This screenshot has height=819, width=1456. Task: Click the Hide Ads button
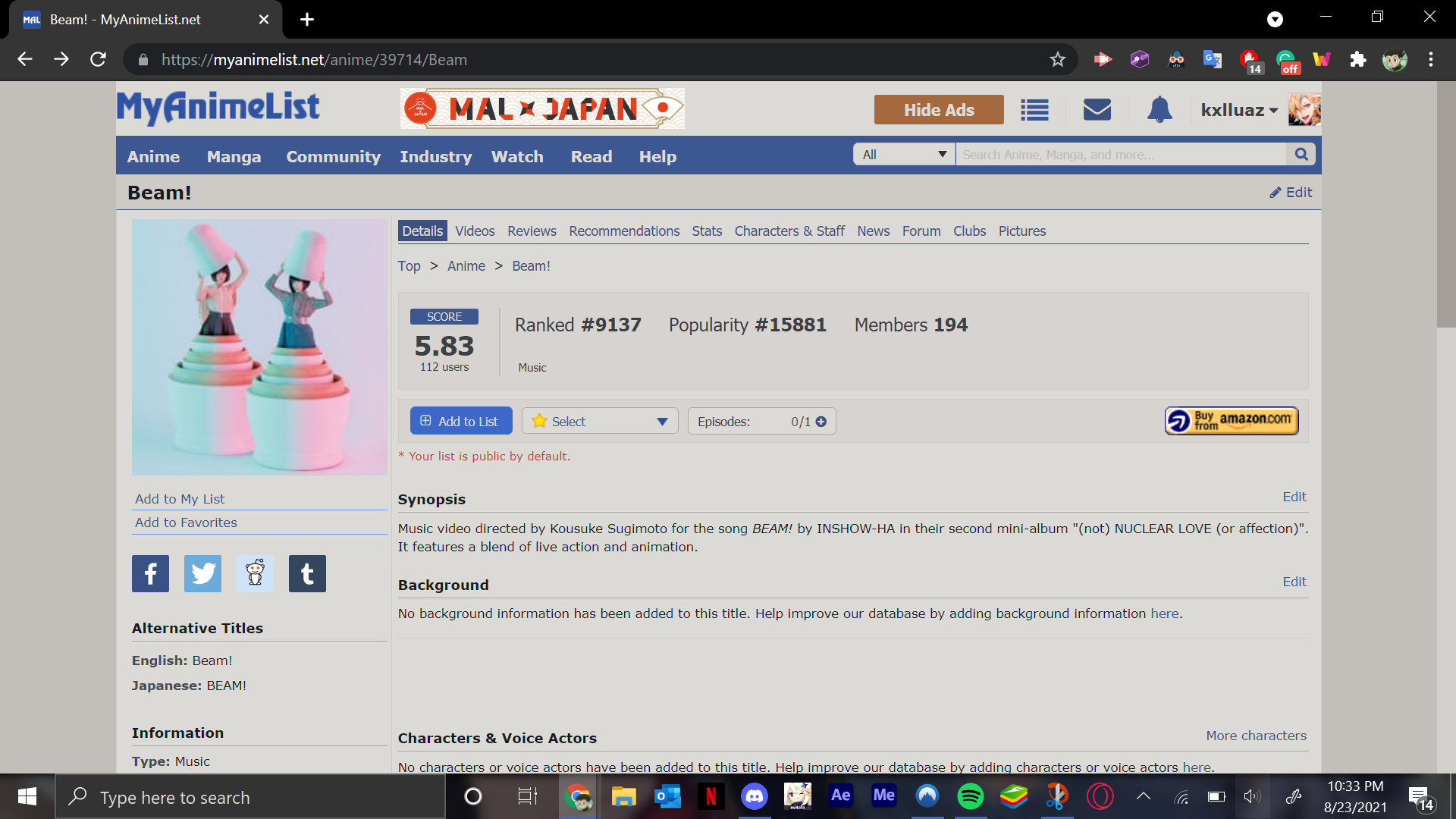(939, 110)
